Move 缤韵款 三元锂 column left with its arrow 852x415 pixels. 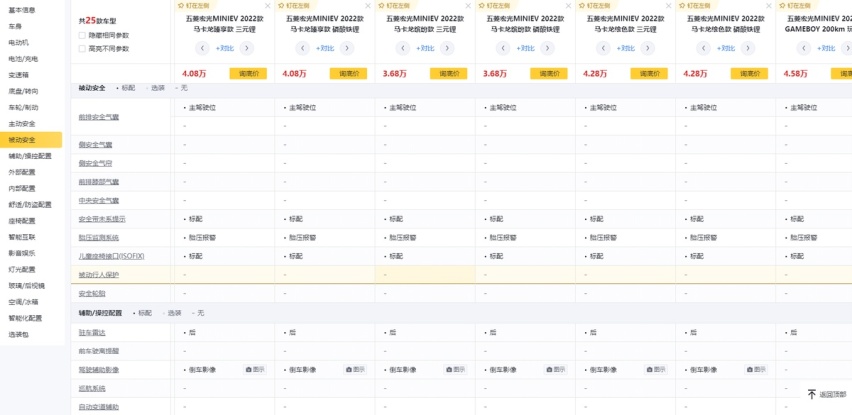pyautogui.click(x=403, y=48)
